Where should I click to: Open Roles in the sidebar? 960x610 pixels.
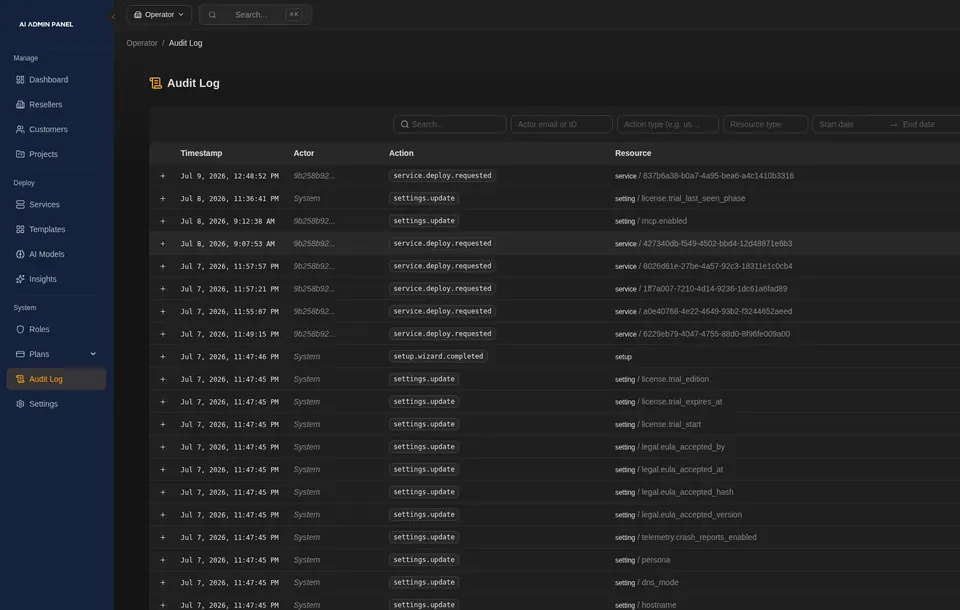[56, 329]
